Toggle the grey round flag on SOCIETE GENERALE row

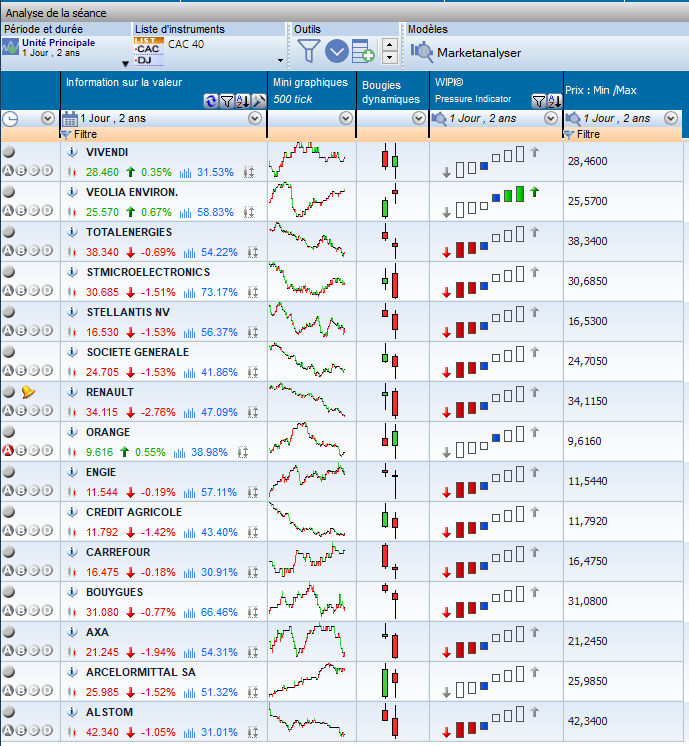coord(9,352)
